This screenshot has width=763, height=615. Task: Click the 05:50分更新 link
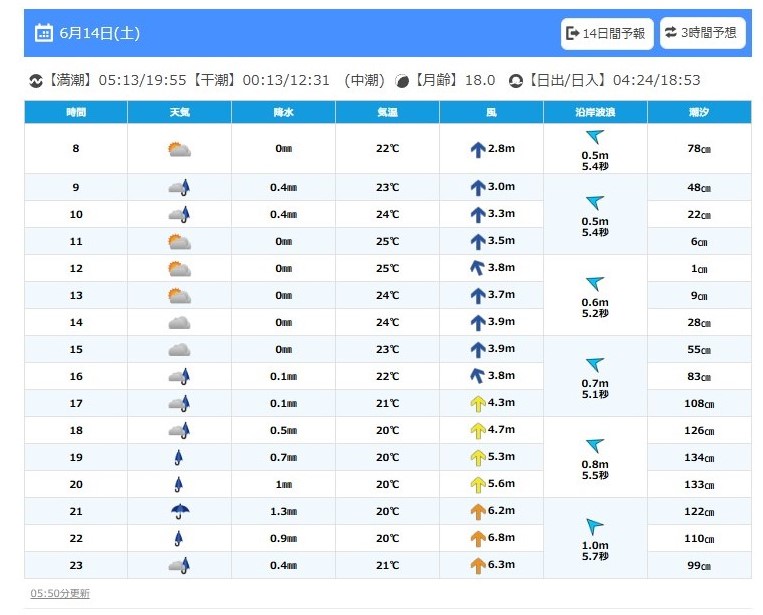(x=60, y=593)
